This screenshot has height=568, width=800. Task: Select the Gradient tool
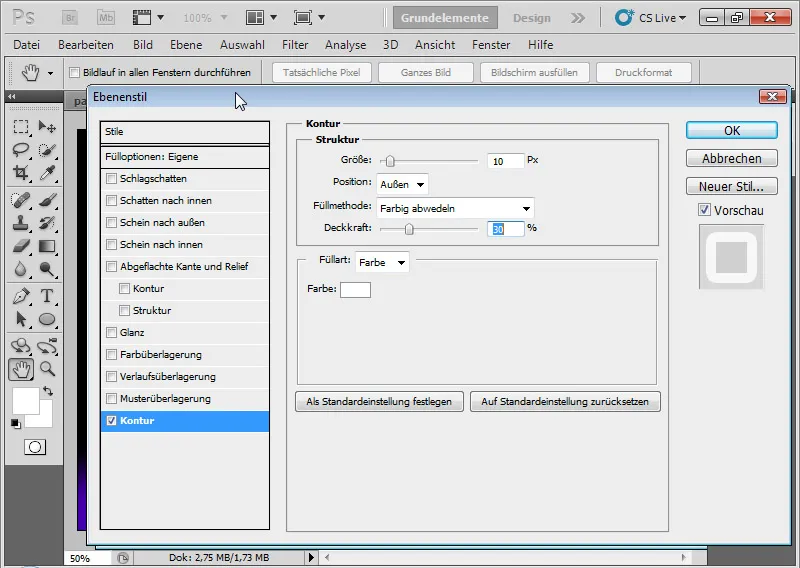point(47,246)
